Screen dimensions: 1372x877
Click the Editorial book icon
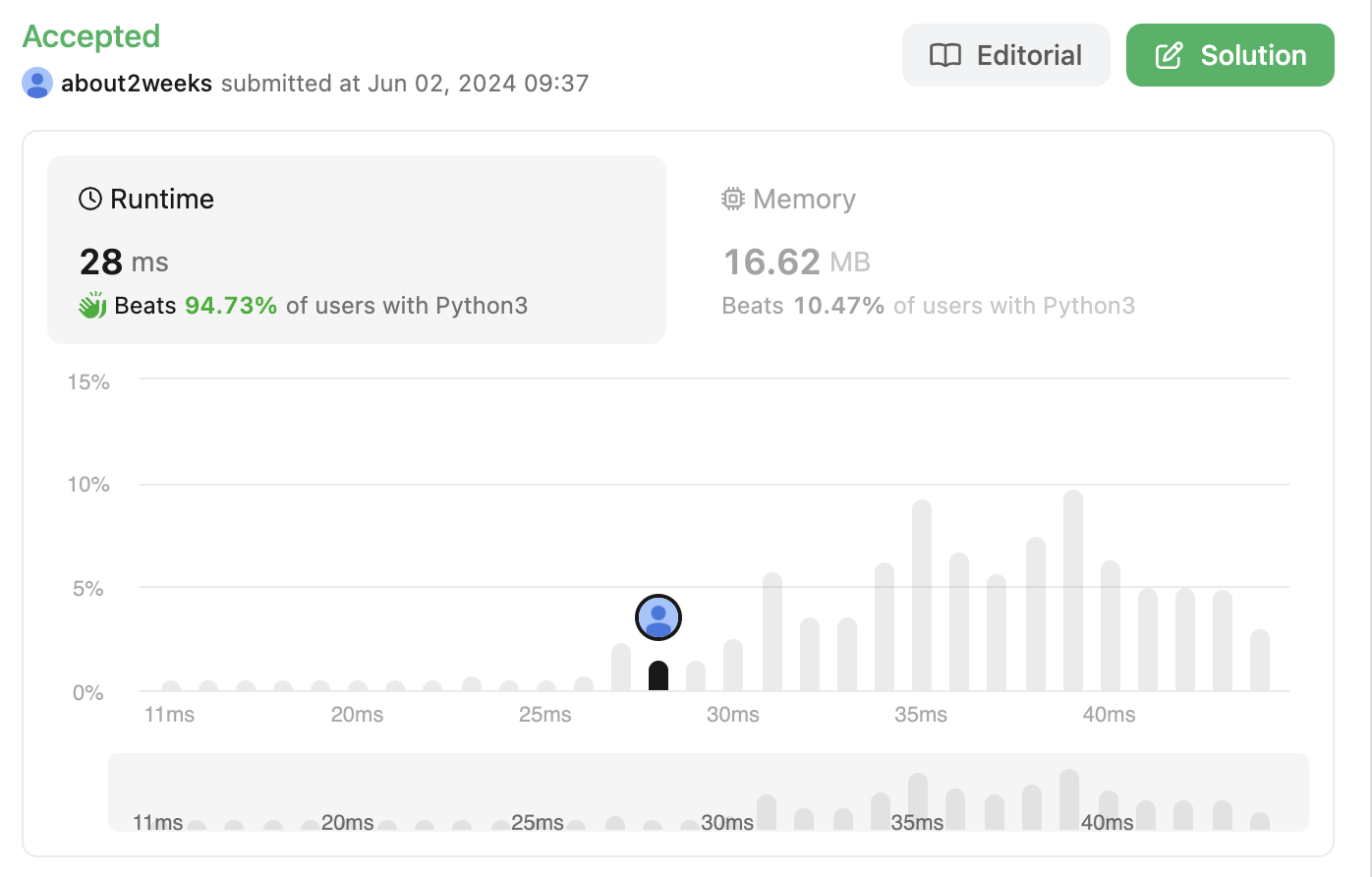[945, 55]
